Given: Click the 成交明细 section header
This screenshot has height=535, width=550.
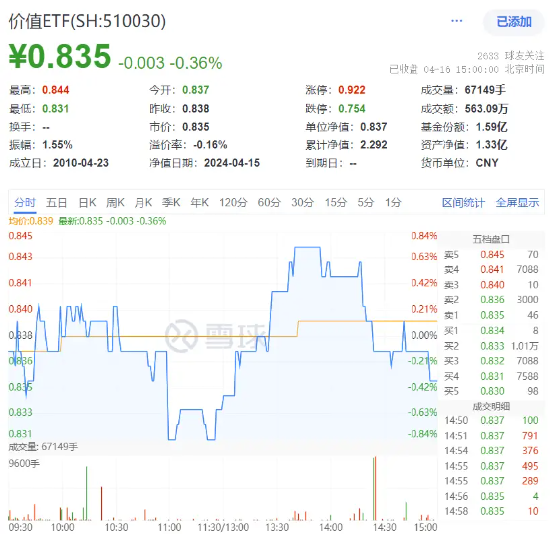Looking at the screenshot, I should (x=491, y=407).
